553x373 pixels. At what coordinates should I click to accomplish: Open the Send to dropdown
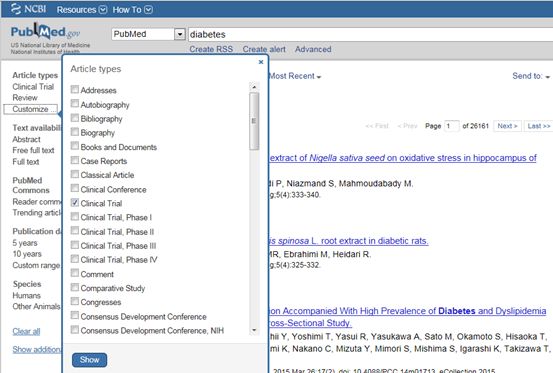point(531,76)
